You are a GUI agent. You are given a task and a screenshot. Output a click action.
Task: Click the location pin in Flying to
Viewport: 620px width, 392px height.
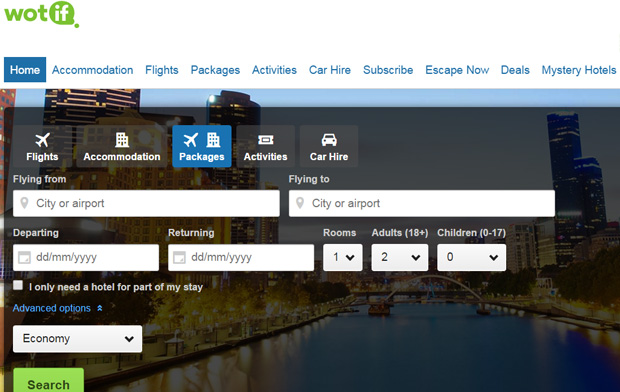[x=300, y=203]
